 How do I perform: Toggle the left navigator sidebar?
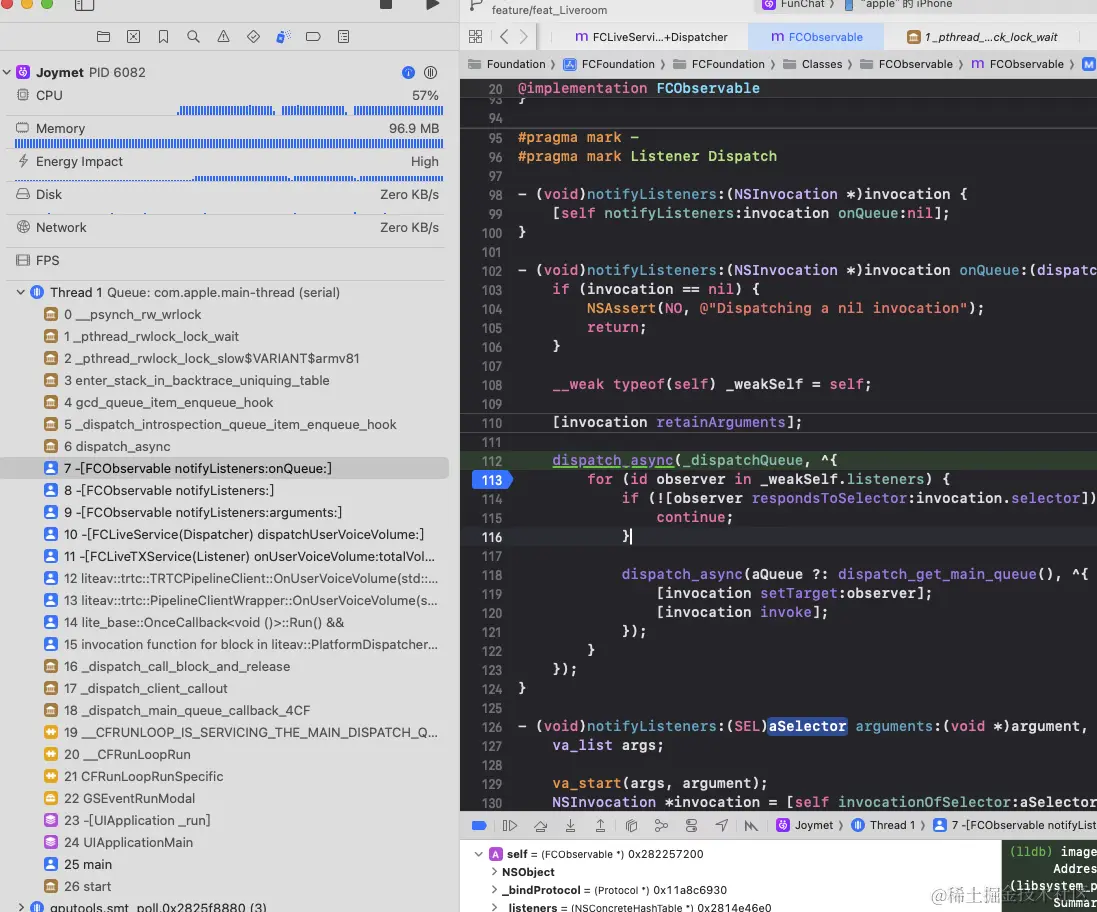click(x=84, y=5)
